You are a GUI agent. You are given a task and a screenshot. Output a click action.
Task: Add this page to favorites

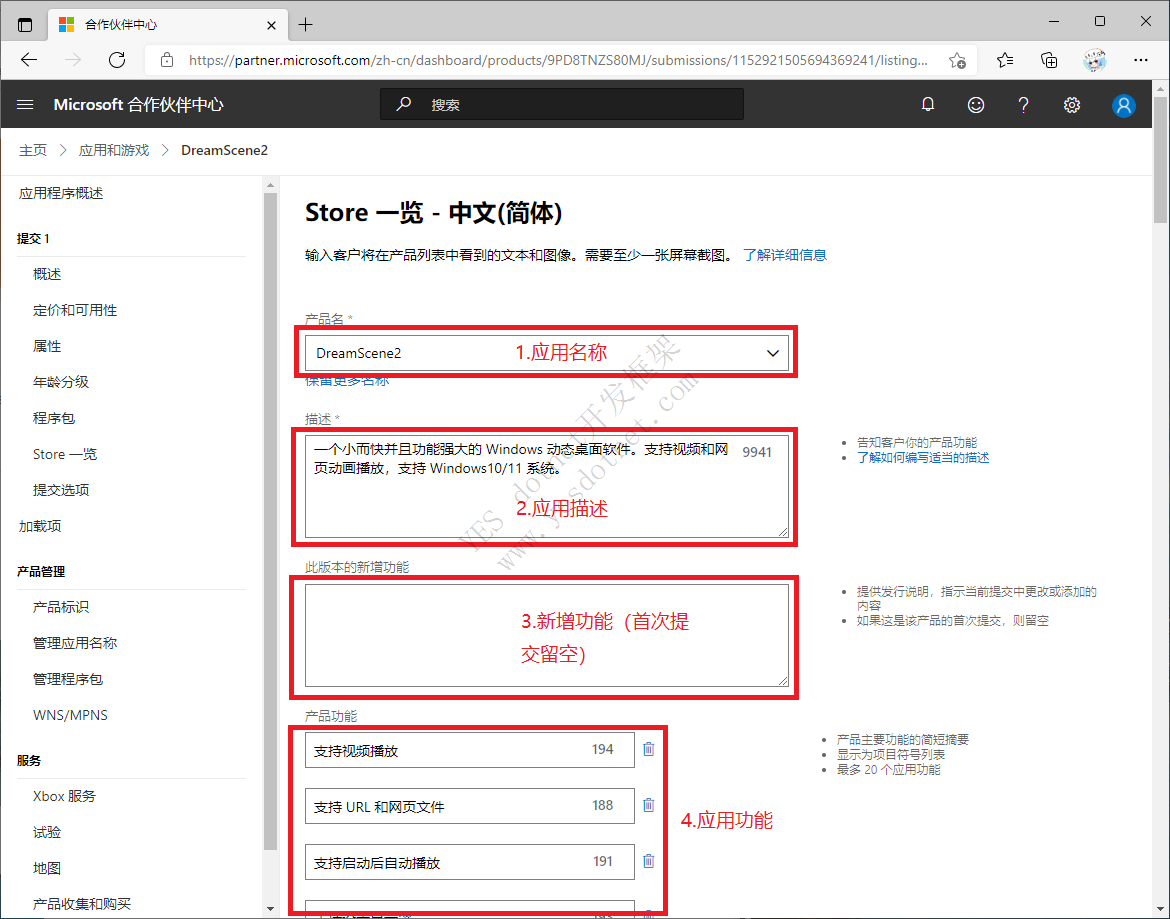tap(957, 60)
